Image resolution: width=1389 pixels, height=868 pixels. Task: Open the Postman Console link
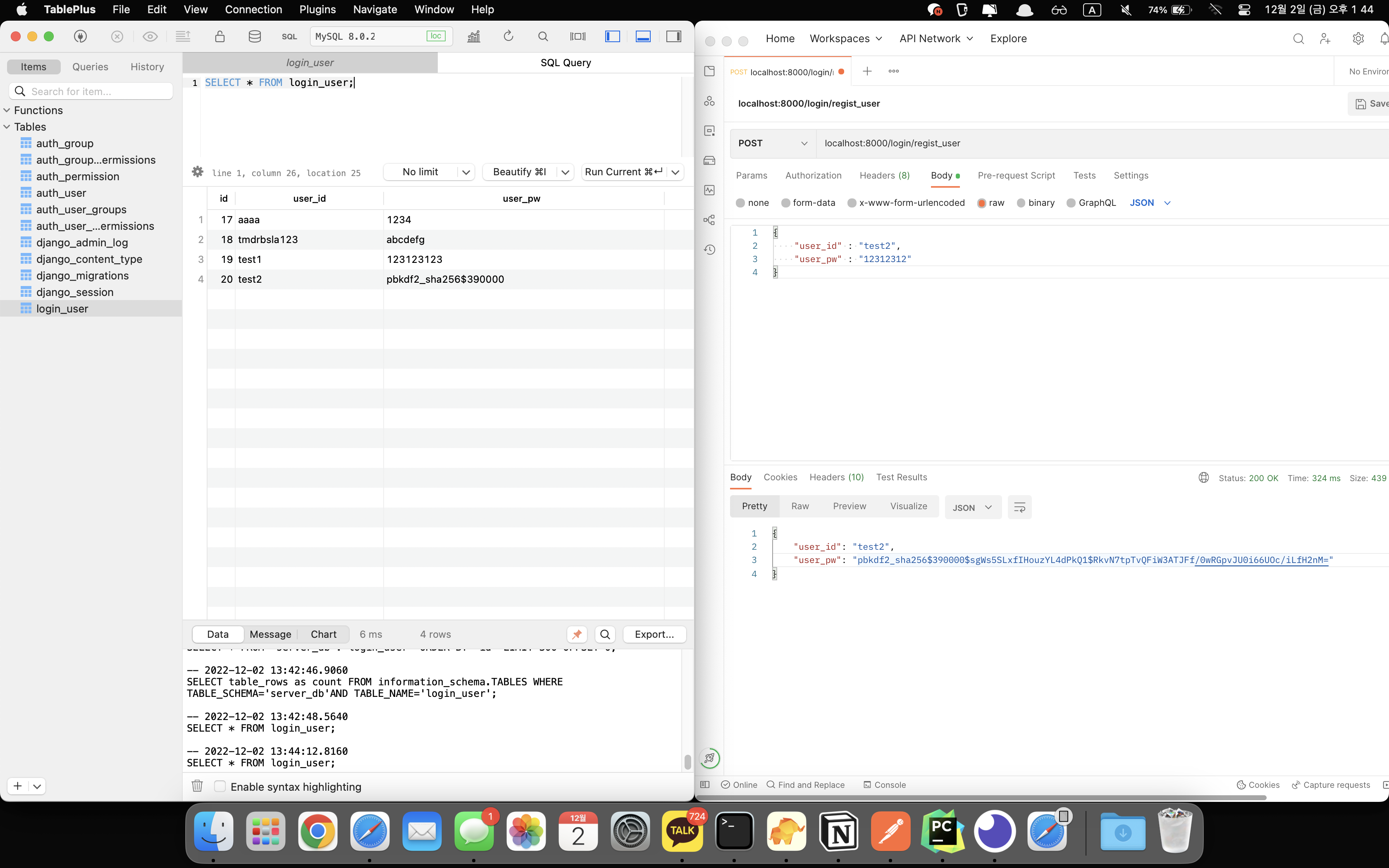tap(885, 785)
